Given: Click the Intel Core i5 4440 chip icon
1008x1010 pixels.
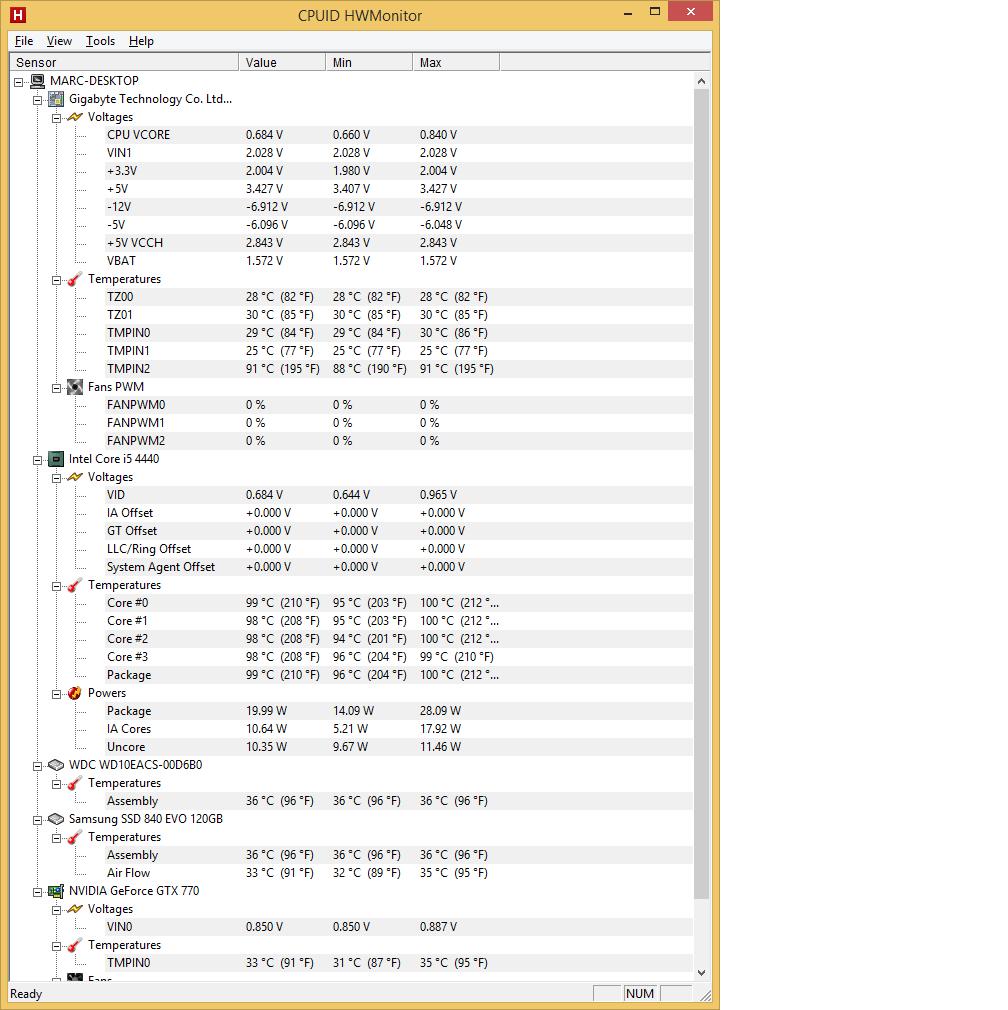Looking at the screenshot, I should [x=57, y=459].
